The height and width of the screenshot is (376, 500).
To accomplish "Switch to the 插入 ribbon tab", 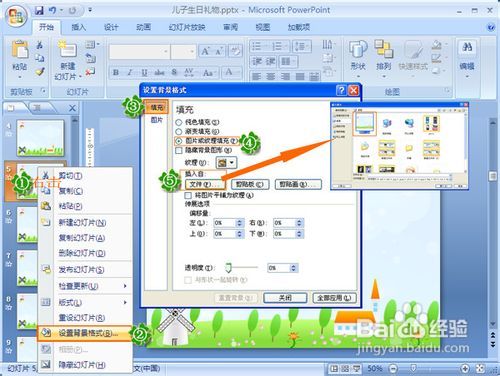I will [x=79, y=27].
